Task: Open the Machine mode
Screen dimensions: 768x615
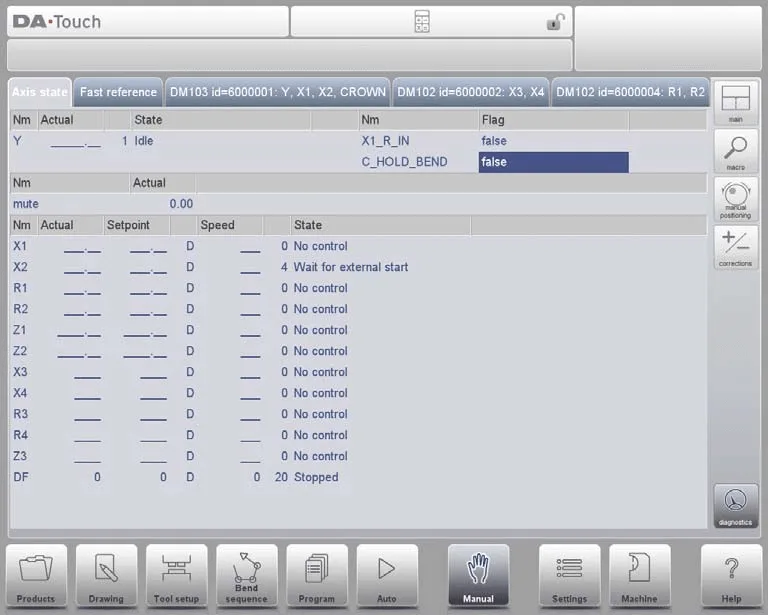Action: [639, 576]
